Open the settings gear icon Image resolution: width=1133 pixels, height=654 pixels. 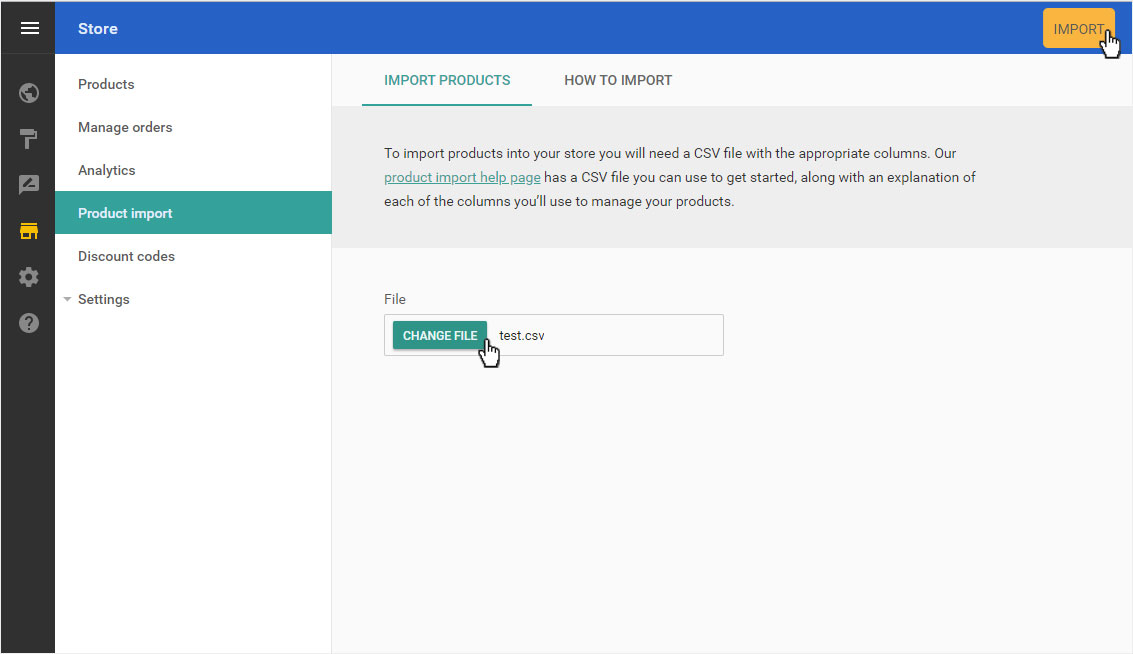coord(29,277)
